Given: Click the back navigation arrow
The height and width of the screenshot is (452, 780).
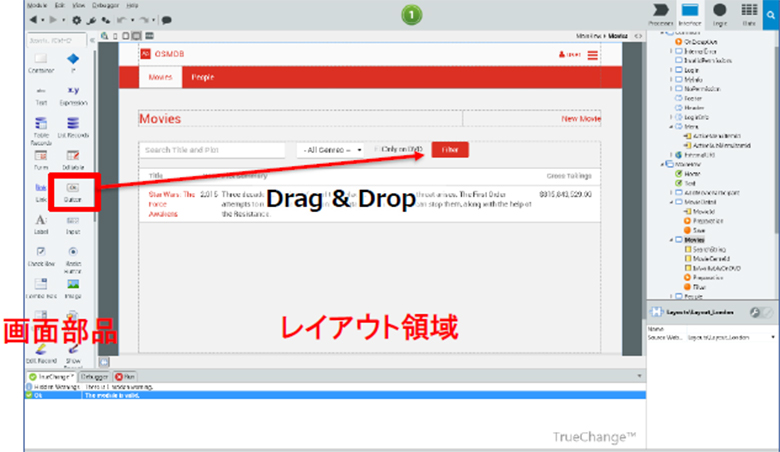Looking at the screenshot, I should click(33, 20).
